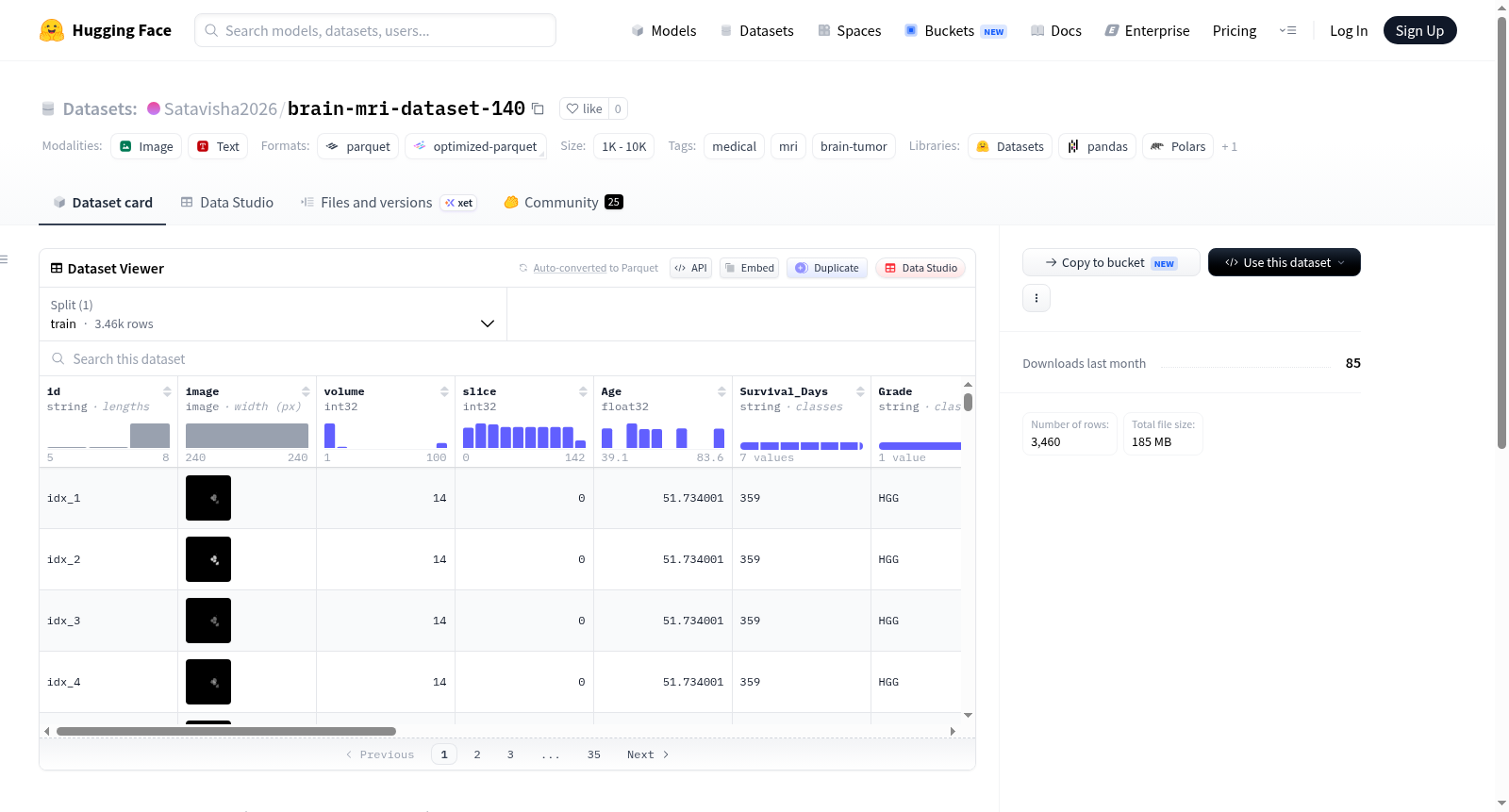This screenshot has width=1509, height=812.
Task: Open Docs in the top navigation
Action: (x=1056, y=30)
